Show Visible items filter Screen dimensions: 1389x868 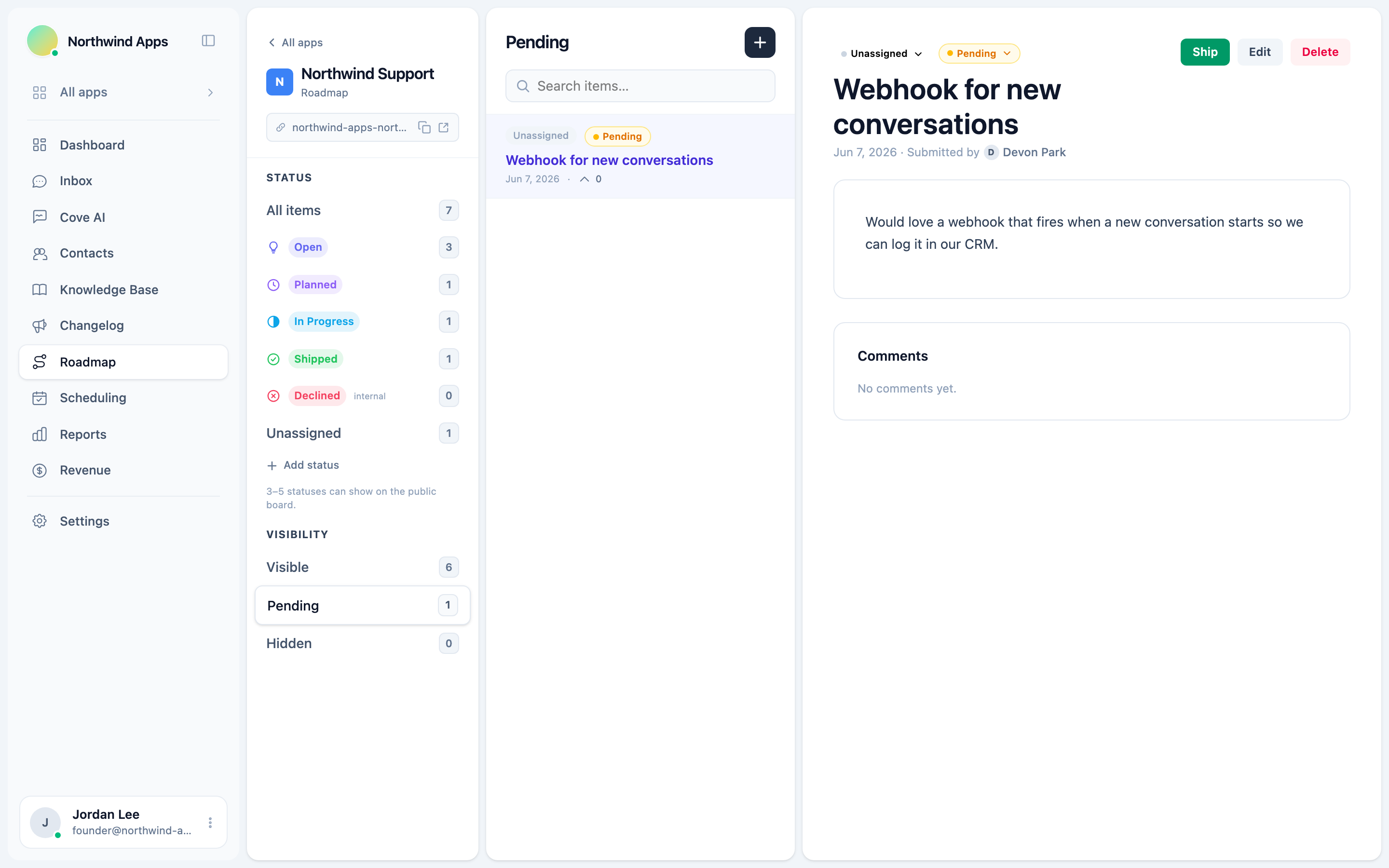pyautogui.click(x=362, y=567)
